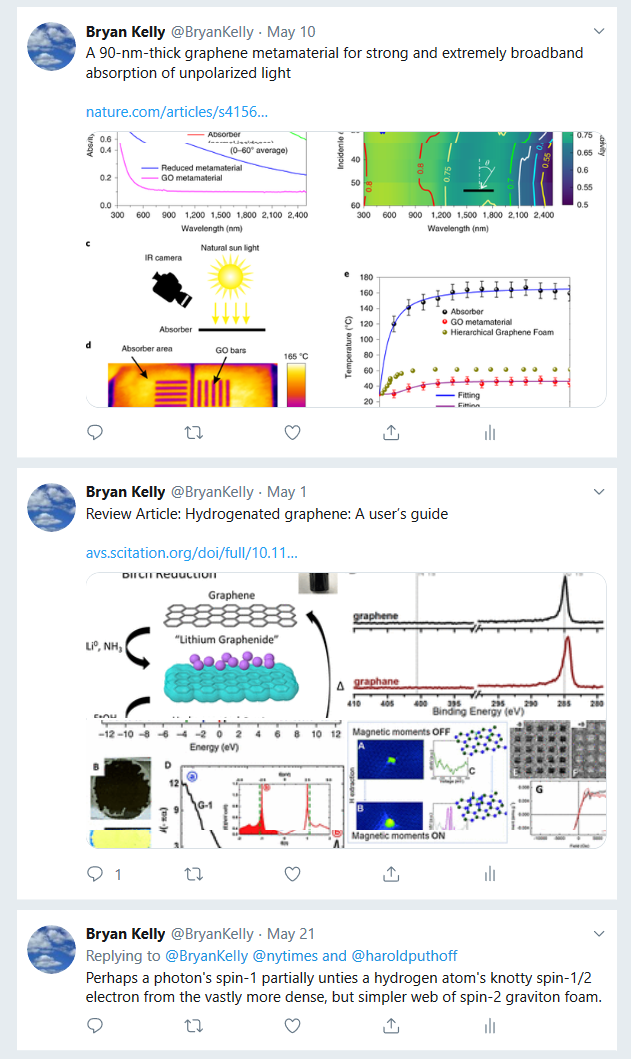The image size is (631, 1059).
Task: Reply to the graphene metamaterial tweet
Action: [95, 432]
